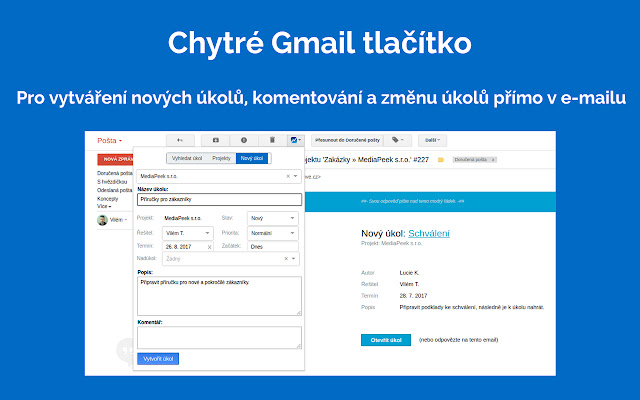
Task: Click the Popis textarea resize handle
Action: (x=299, y=313)
